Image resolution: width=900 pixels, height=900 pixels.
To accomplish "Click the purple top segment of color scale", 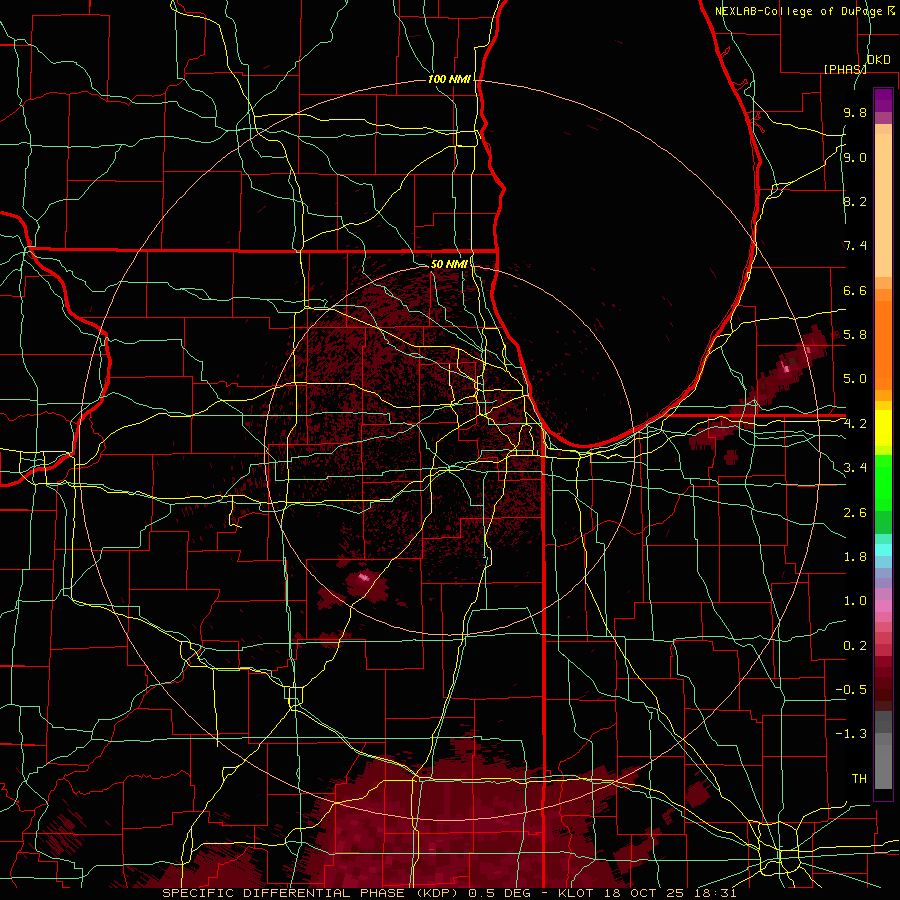I will pyautogui.click(x=883, y=100).
